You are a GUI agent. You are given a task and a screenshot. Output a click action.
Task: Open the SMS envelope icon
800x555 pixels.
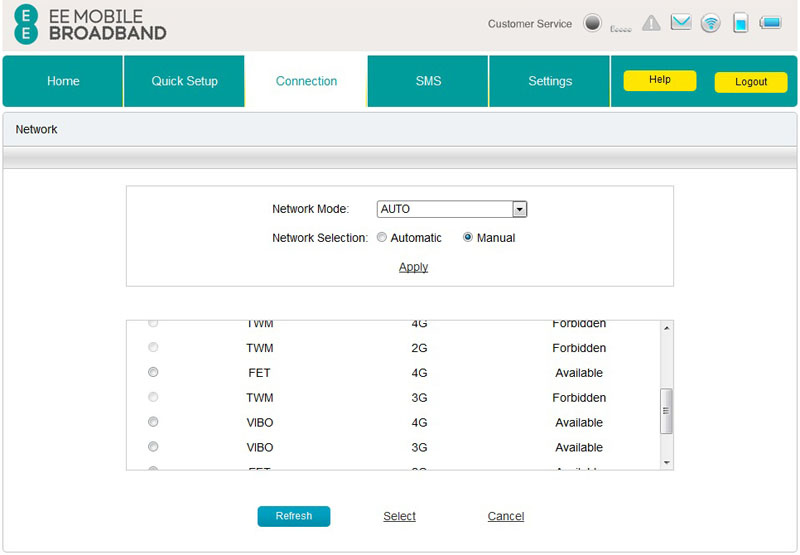coord(681,22)
